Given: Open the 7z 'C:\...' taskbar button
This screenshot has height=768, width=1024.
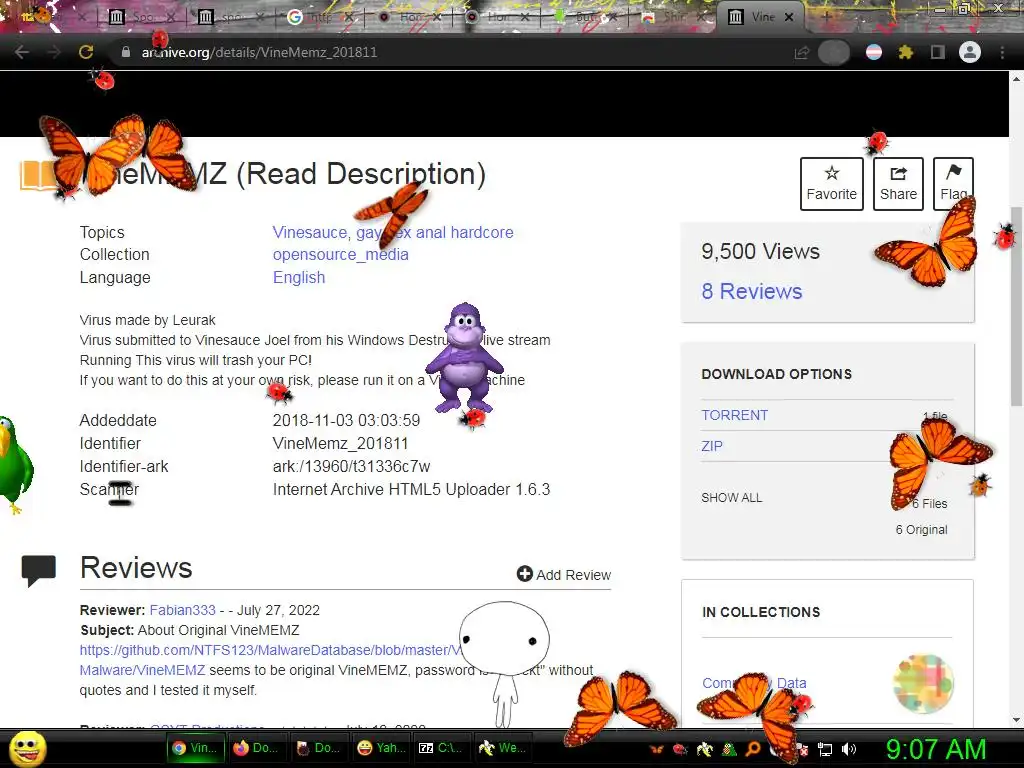Looking at the screenshot, I should click(442, 748).
